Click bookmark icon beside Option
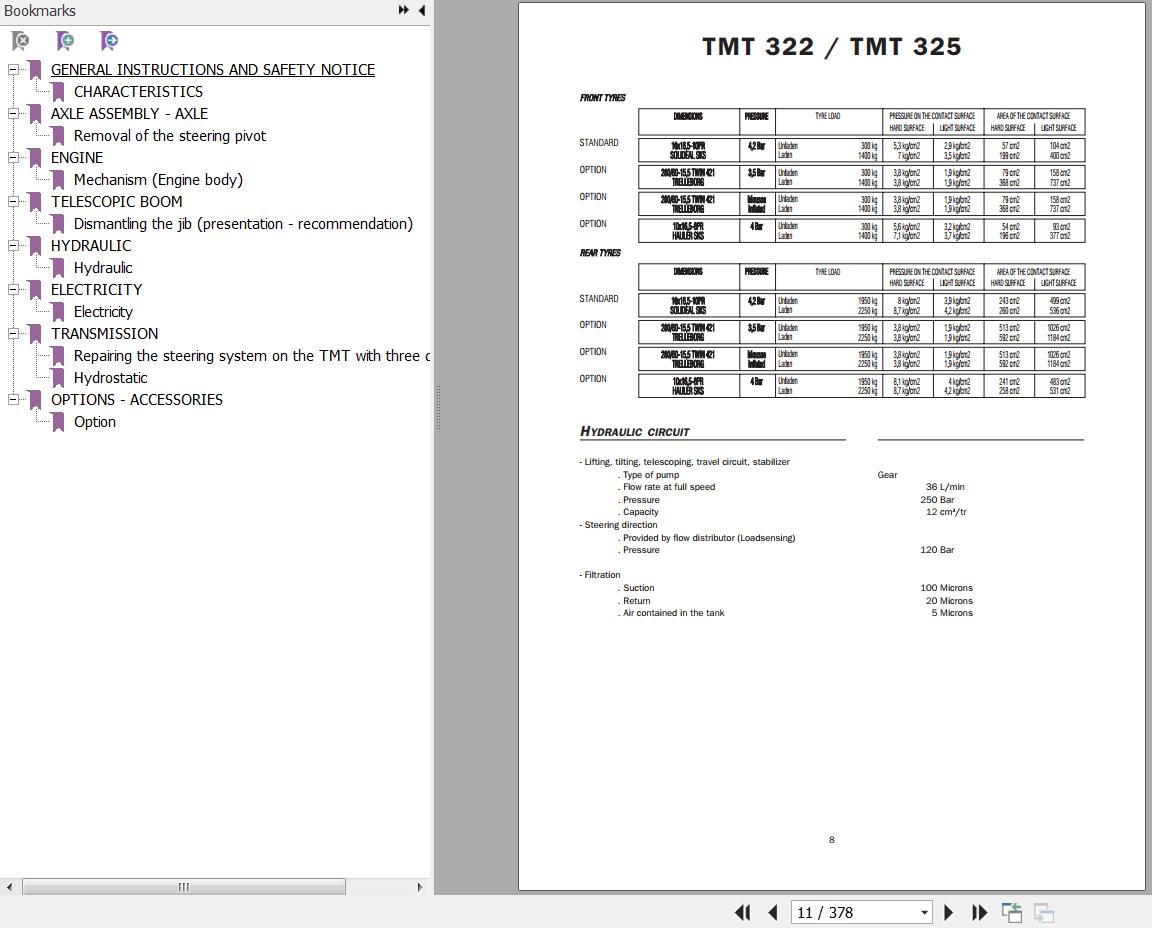The image size is (1152, 928). tap(58, 422)
